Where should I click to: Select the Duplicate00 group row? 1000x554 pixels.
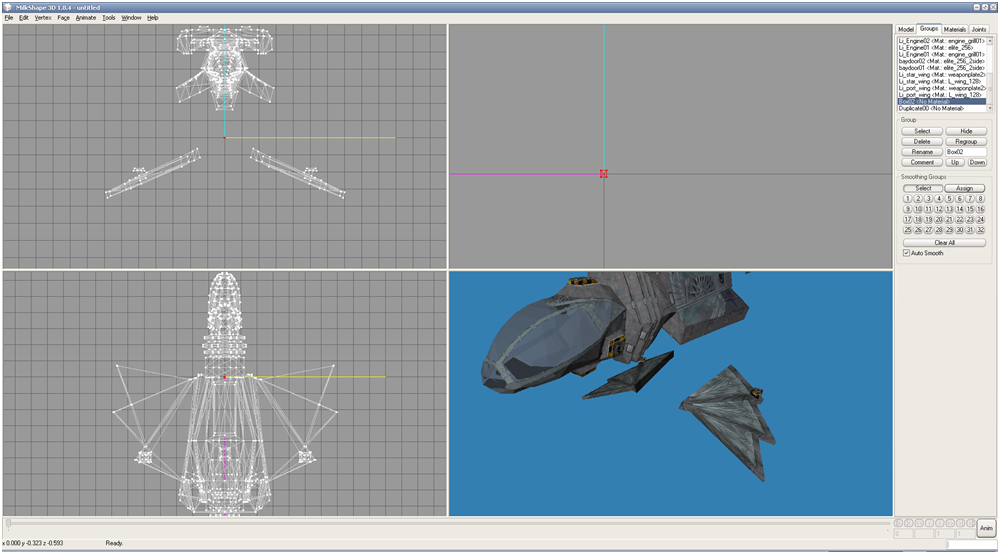click(941, 108)
